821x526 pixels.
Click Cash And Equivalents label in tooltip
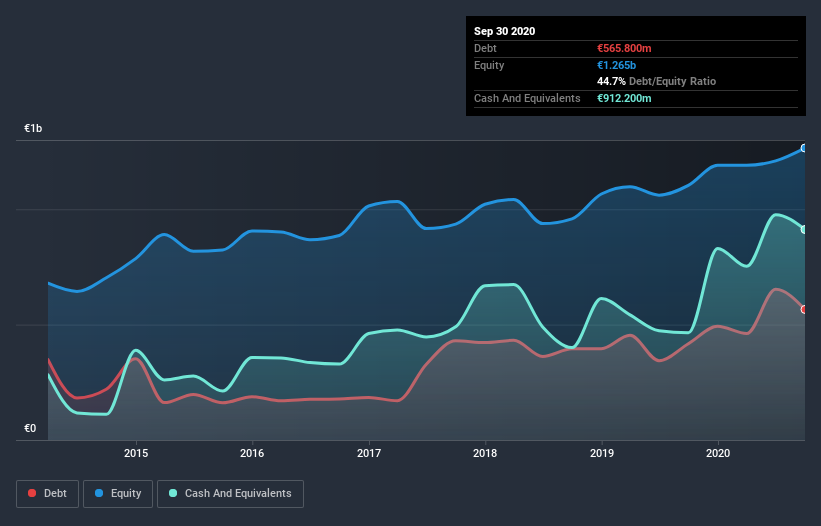(527, 98)
